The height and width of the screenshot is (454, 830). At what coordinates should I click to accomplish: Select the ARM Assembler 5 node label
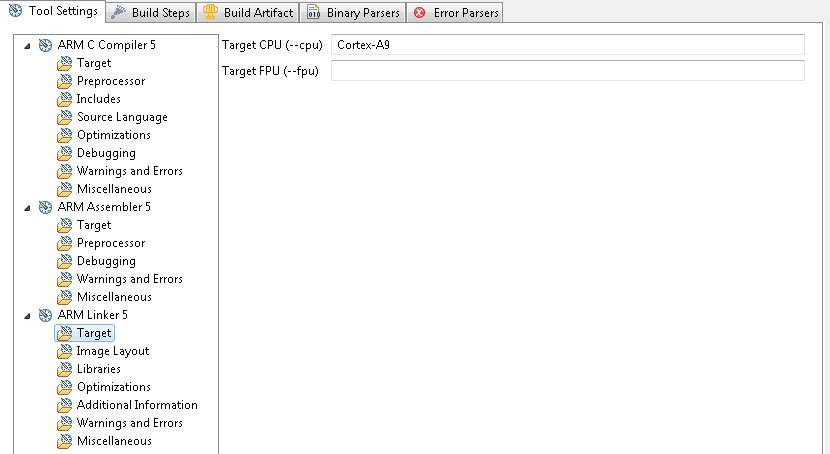point(104,207)
